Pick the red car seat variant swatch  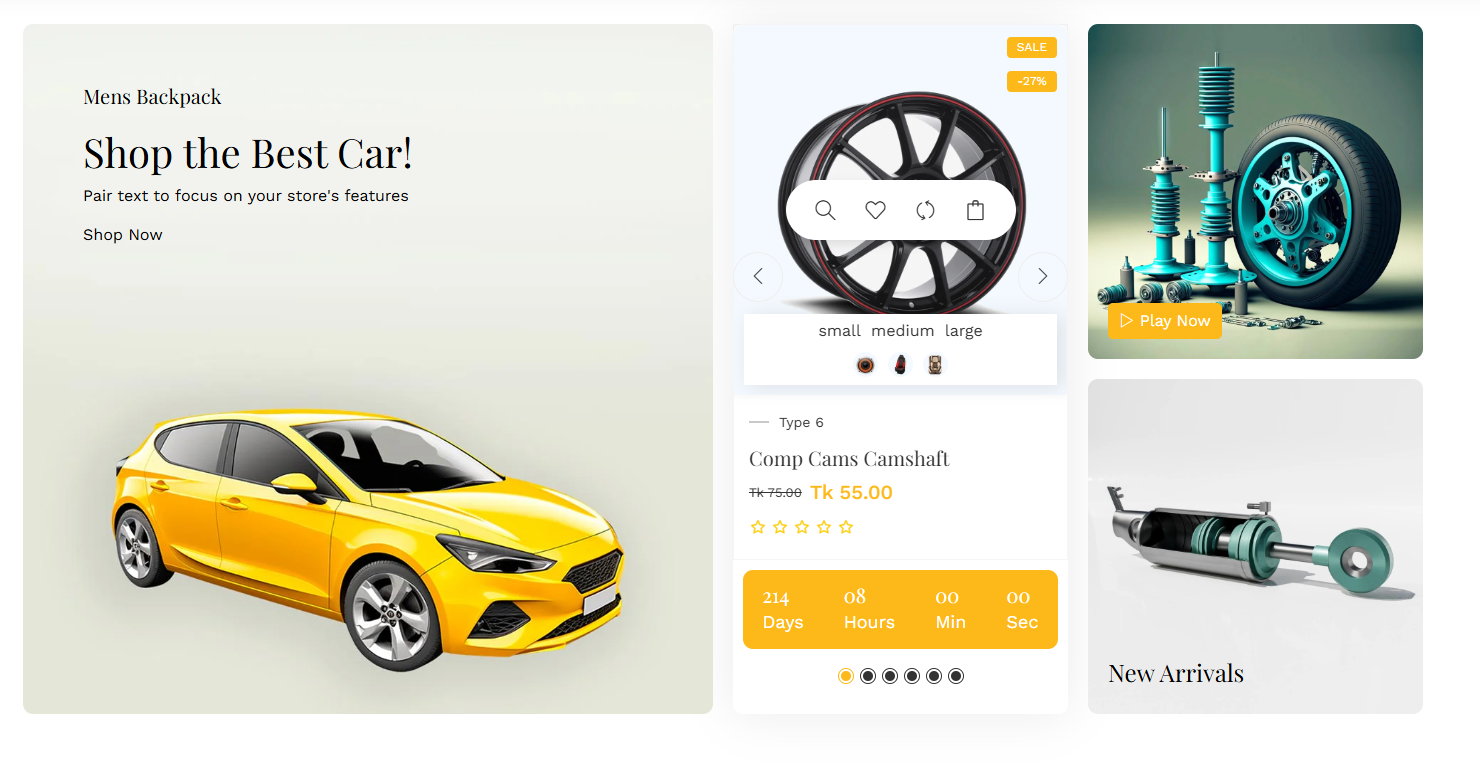tap(900, 365)
